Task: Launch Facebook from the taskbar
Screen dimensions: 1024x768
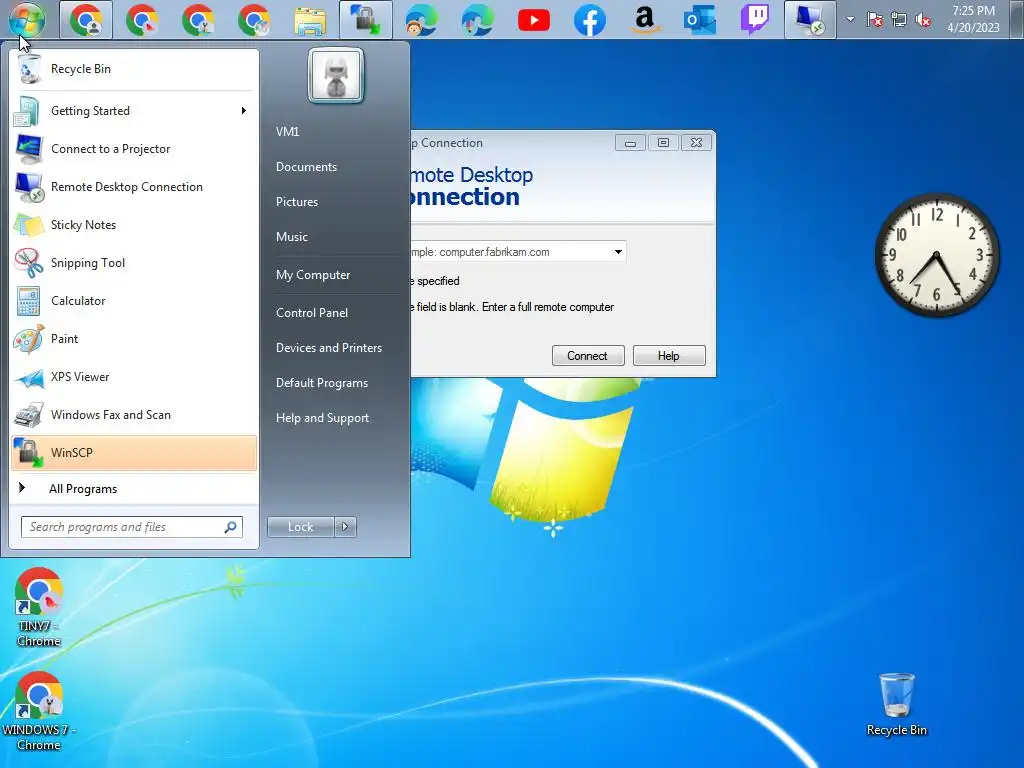Action: click(x=589, y=20)
